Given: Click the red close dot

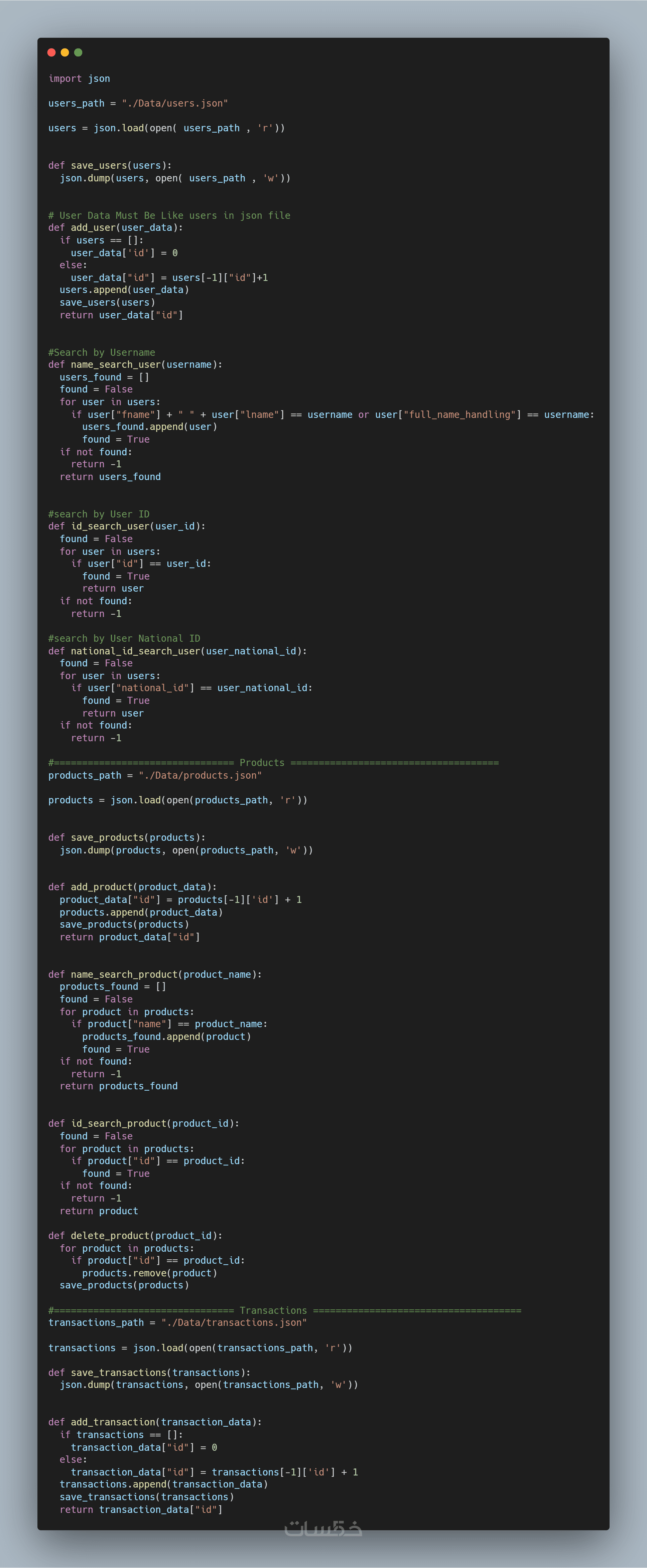Looking at the screenshot, I should tap(51, 52).
